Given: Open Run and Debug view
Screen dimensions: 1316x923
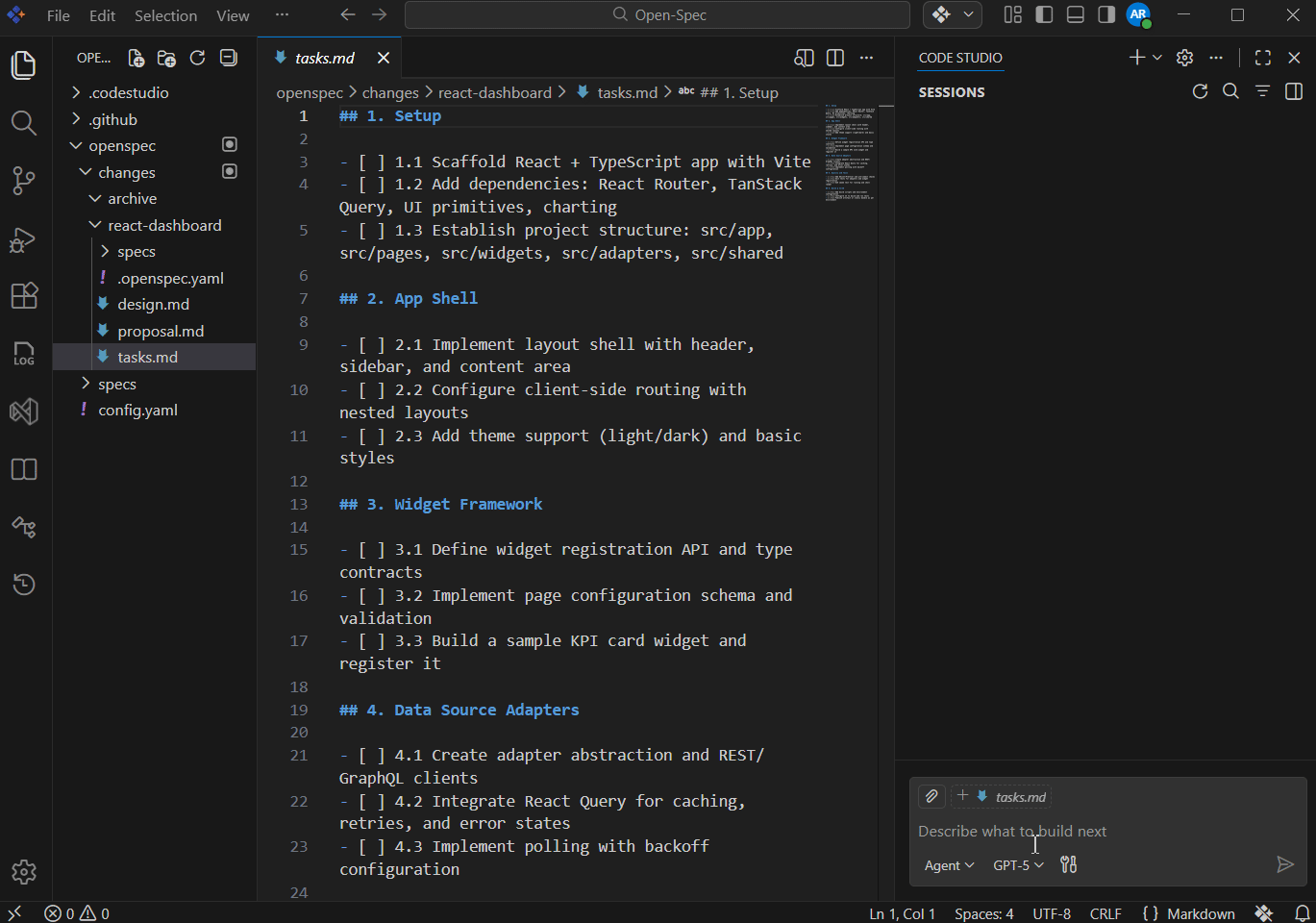Looking at the screenshot, I should [24, 238].
